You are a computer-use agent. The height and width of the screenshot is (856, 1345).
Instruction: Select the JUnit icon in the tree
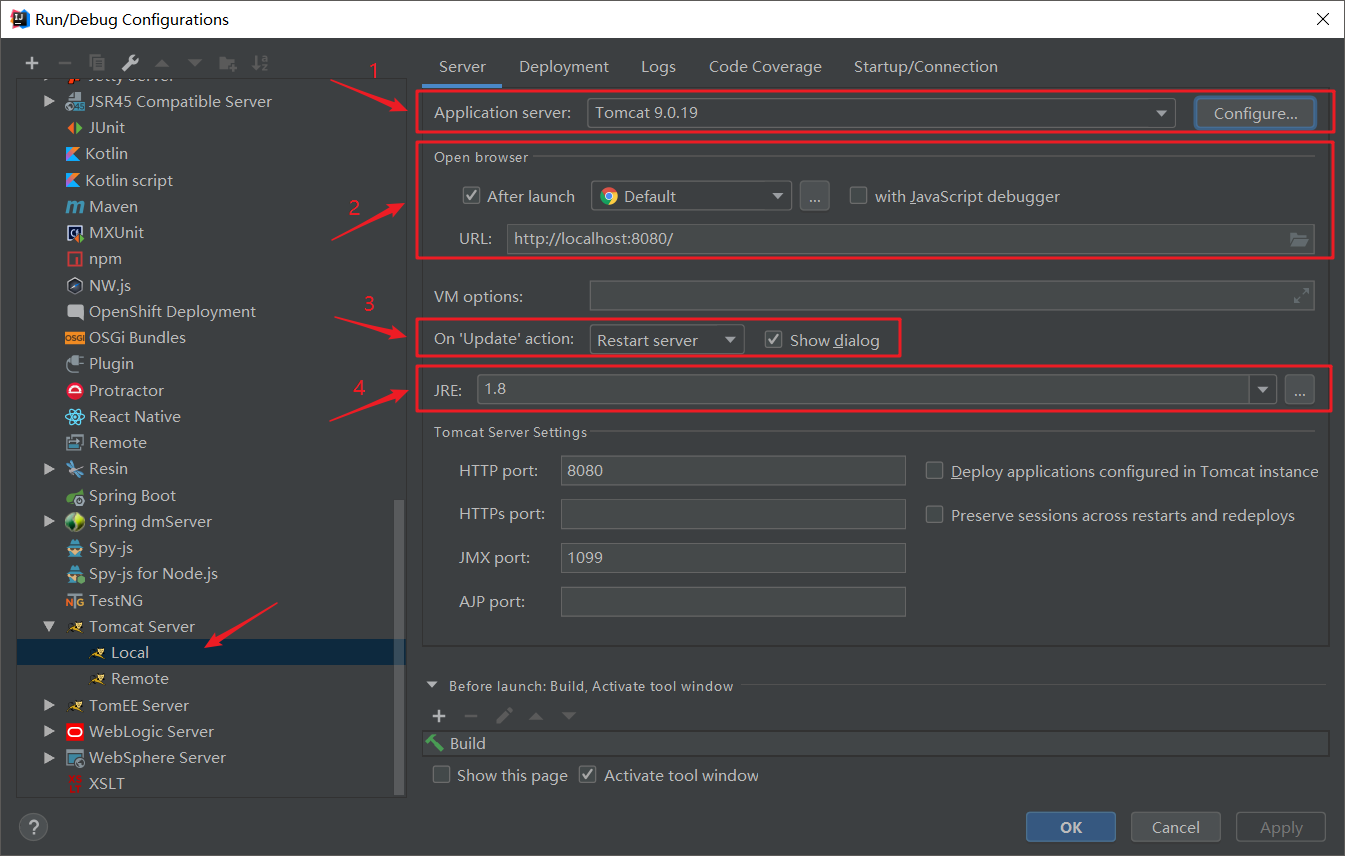pos(74,127)
